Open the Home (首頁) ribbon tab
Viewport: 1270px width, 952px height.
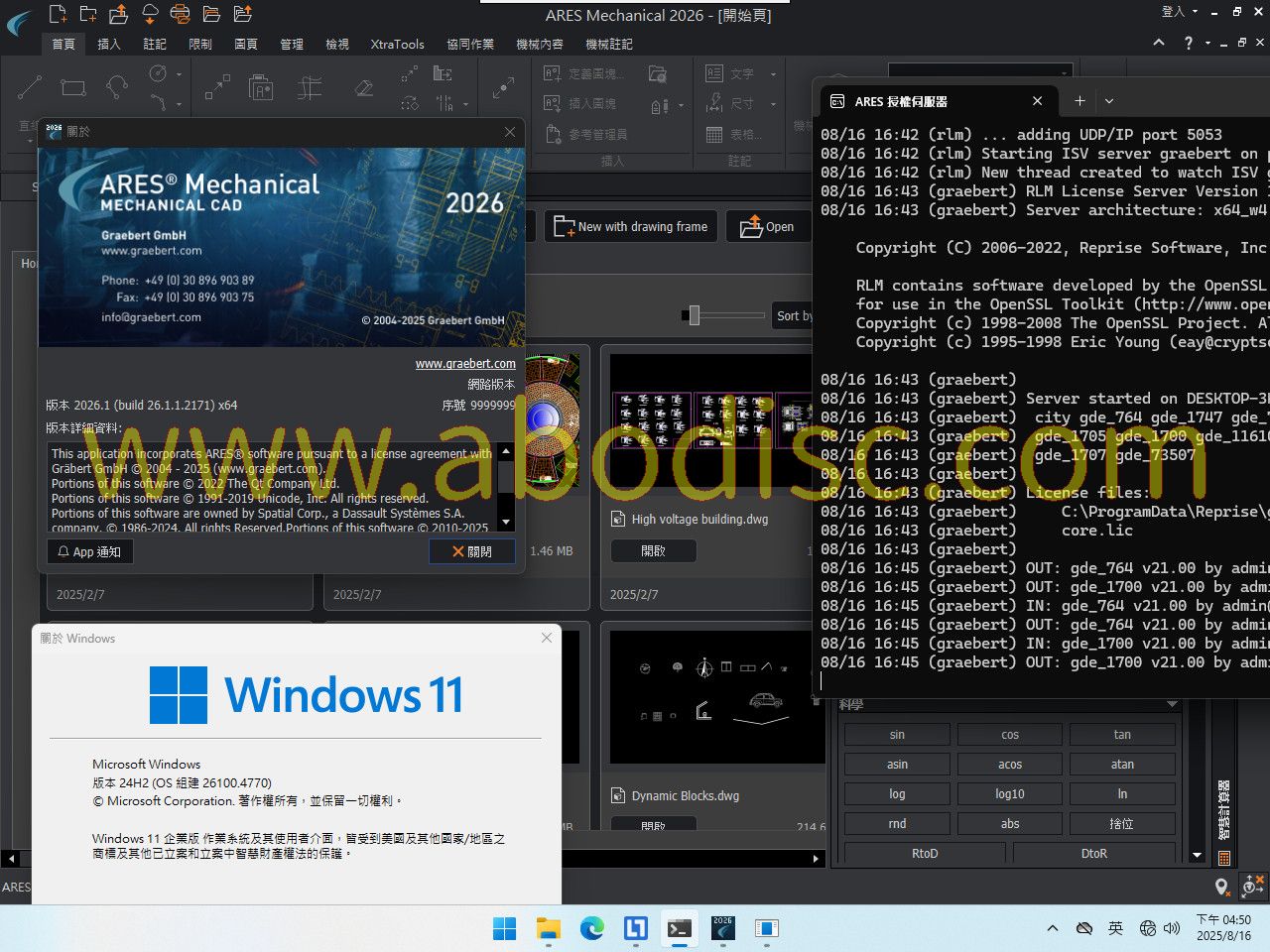point(63,44)
